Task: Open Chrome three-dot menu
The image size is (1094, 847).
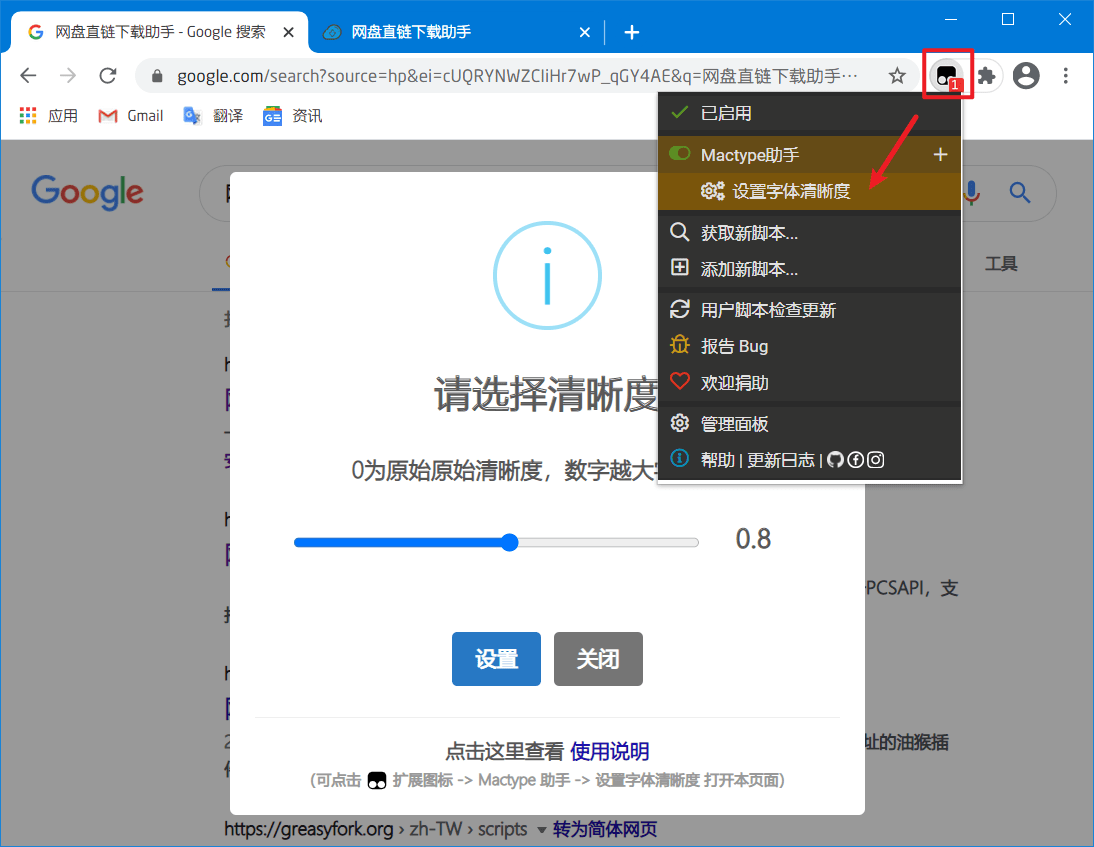Action: (x=1066, y=76)
